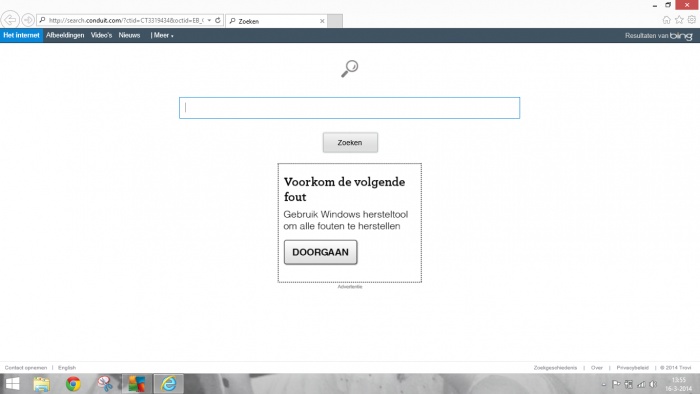Launch Google Chrome from taskbar

73,384
